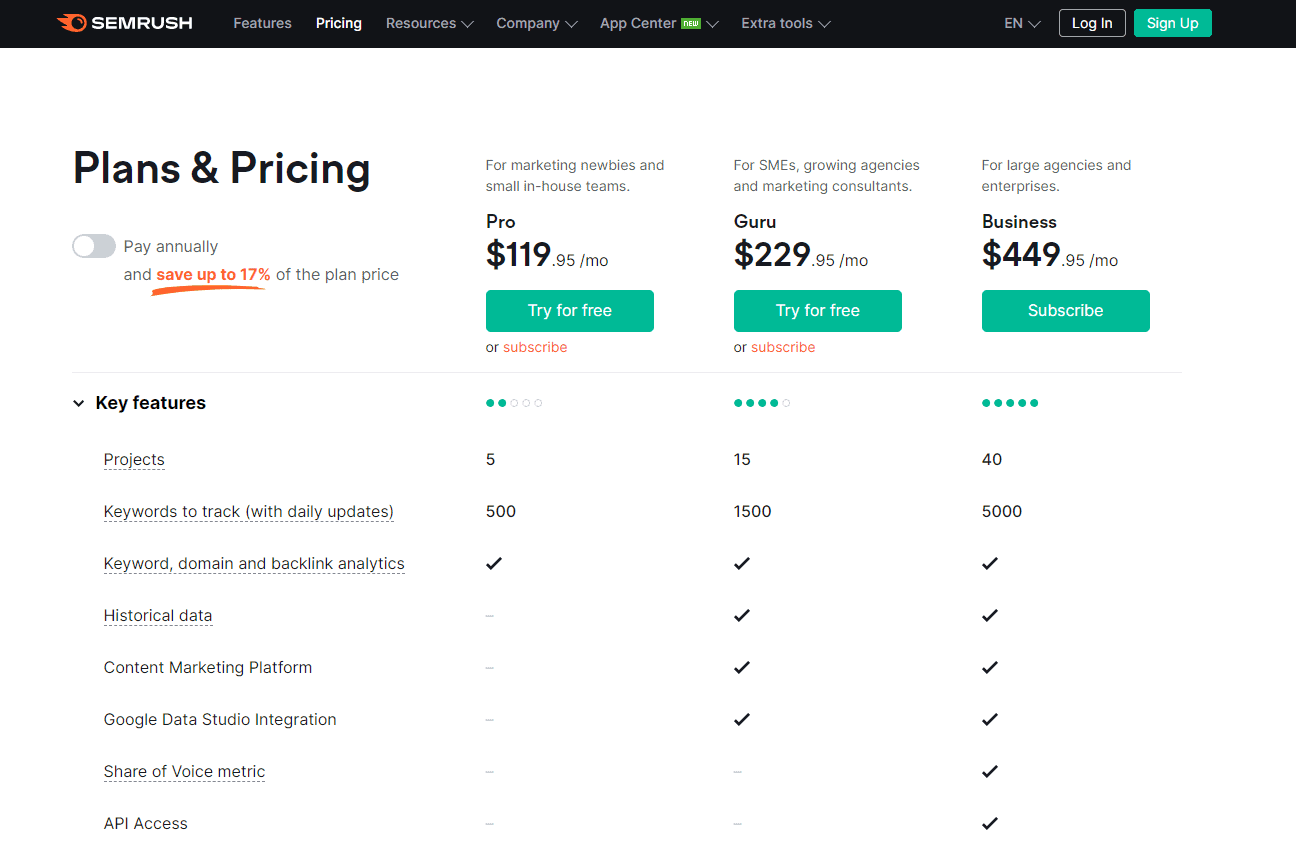Screen dimensions: 1296x848
Task: Click the Semrush logo
Action: click(x=125, y=23)
